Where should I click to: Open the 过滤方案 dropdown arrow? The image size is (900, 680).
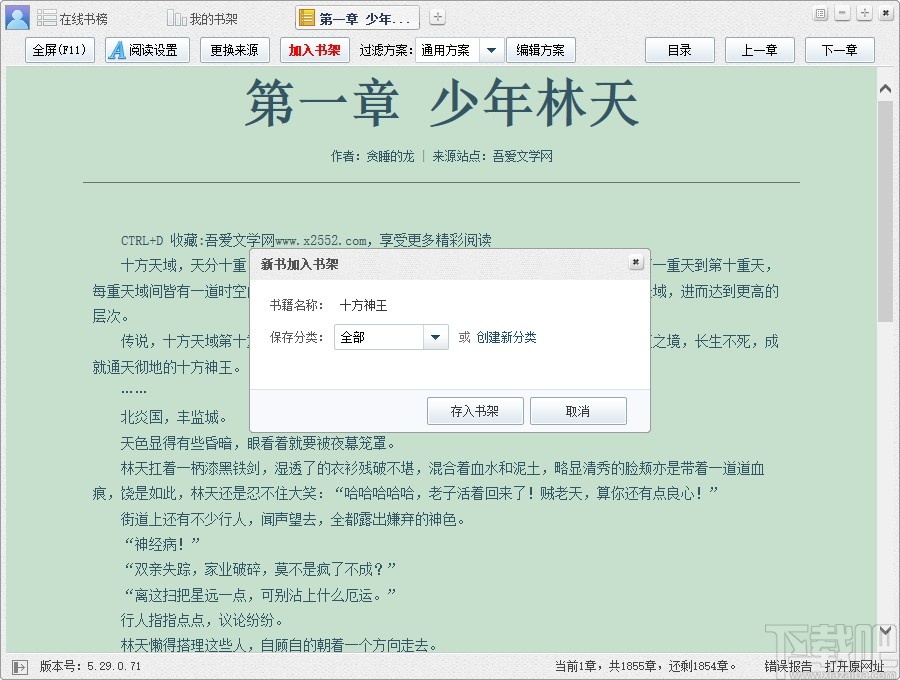pyautogui.click(x=493, y=49)
